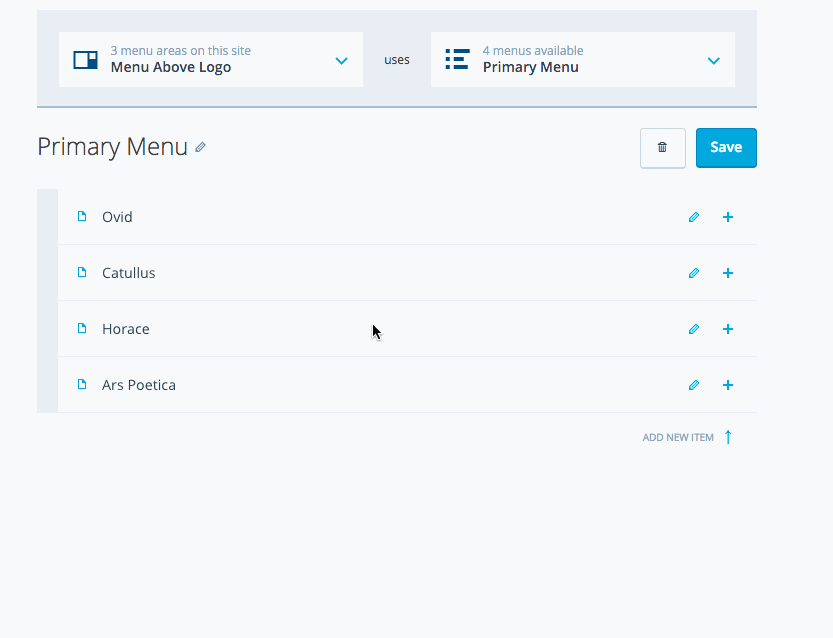The width and height of the screenshot is (833, 638).
Task: Expand available menus using chevron arrow
Action: (714, 61)
